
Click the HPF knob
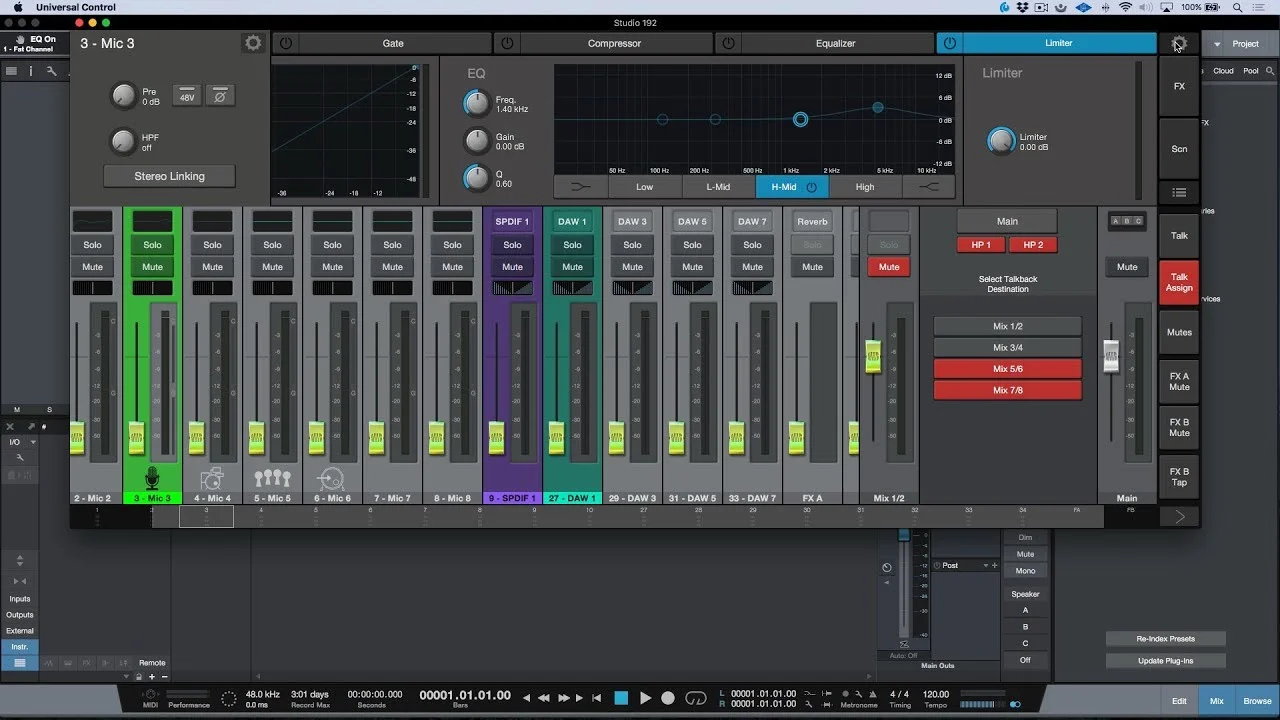click(x=123, y=141)
